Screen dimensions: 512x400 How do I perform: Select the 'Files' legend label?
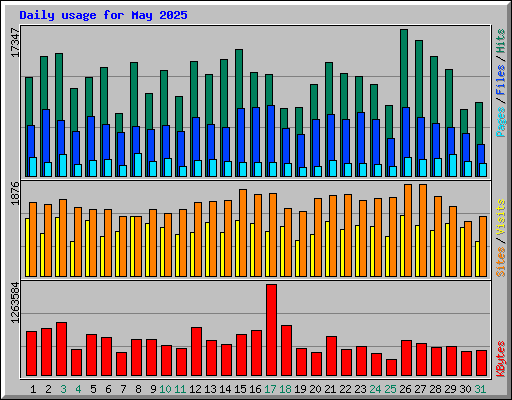(x=500, y=80)
